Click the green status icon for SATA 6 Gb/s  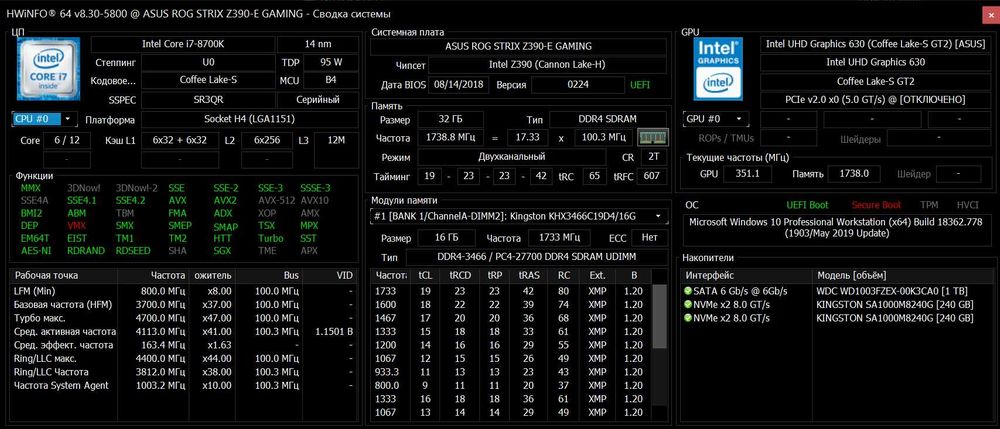[x=688, y=291]
